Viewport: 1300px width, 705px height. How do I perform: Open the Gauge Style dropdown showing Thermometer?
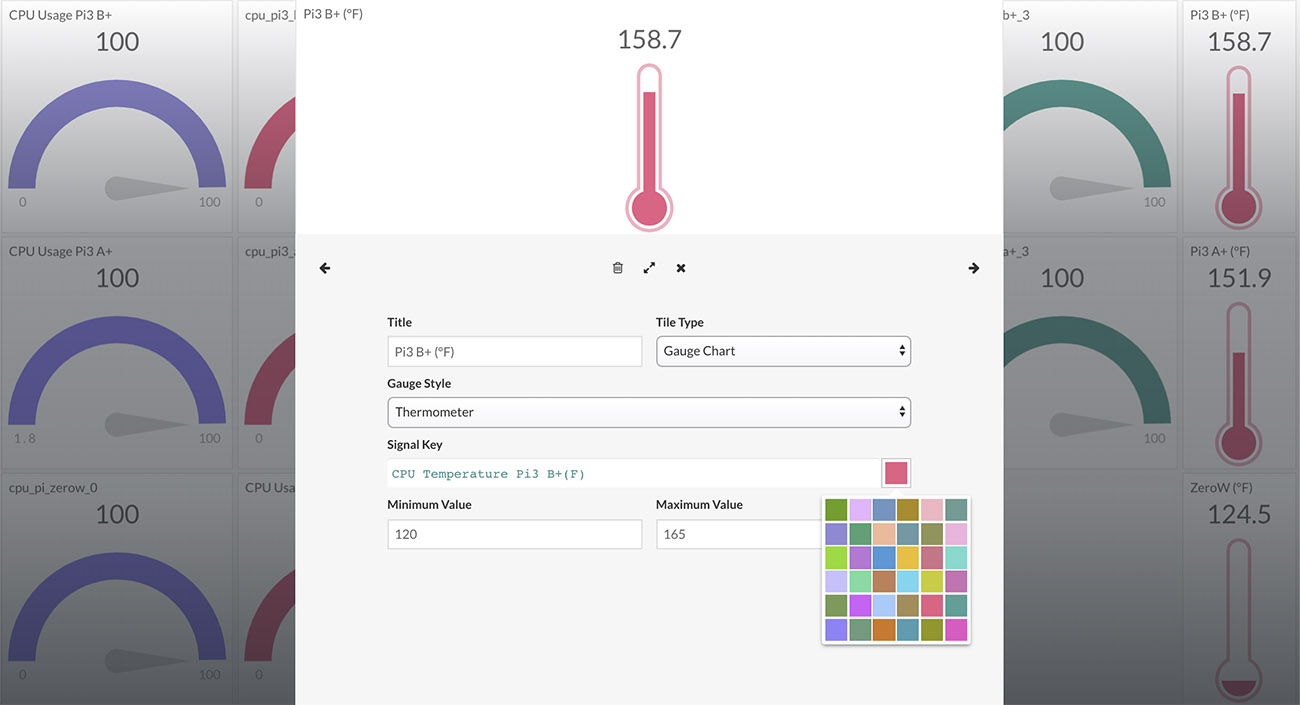point(649,412)
